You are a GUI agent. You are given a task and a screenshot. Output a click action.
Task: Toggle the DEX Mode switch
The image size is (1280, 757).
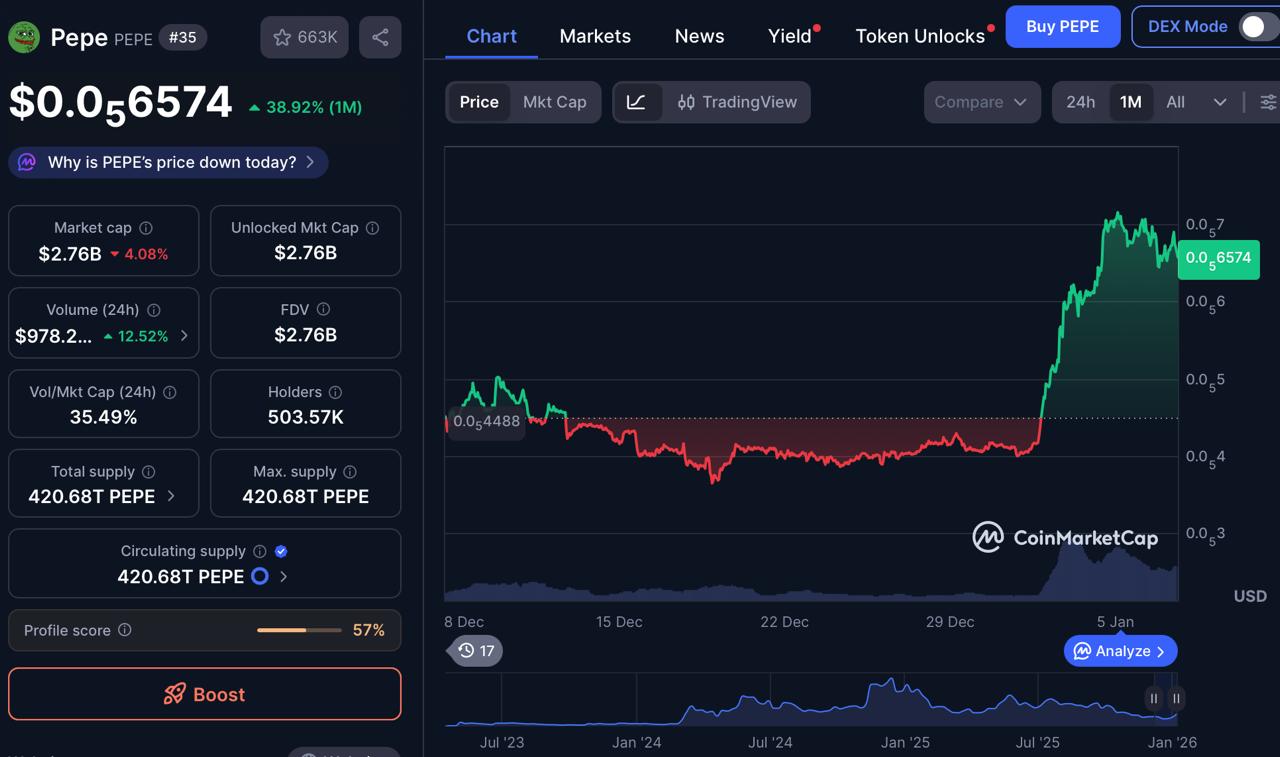click(1253, 27)
